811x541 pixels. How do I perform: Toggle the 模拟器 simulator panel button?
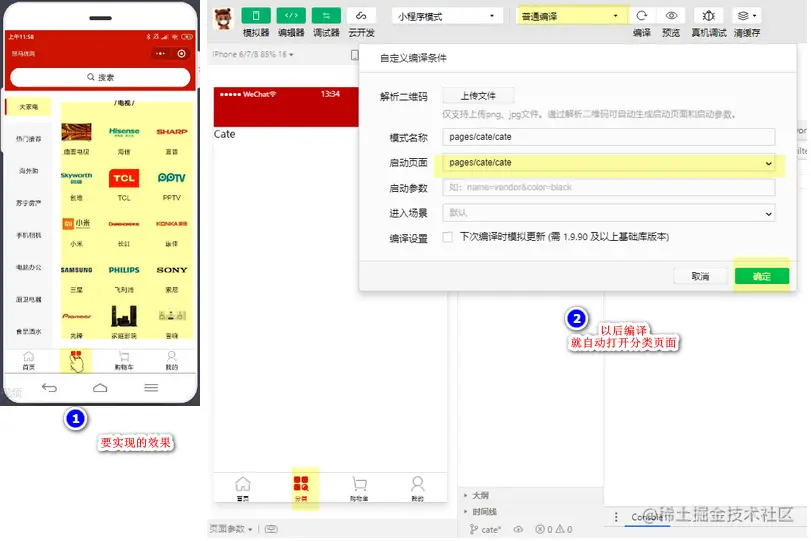[x=256, y=16]
